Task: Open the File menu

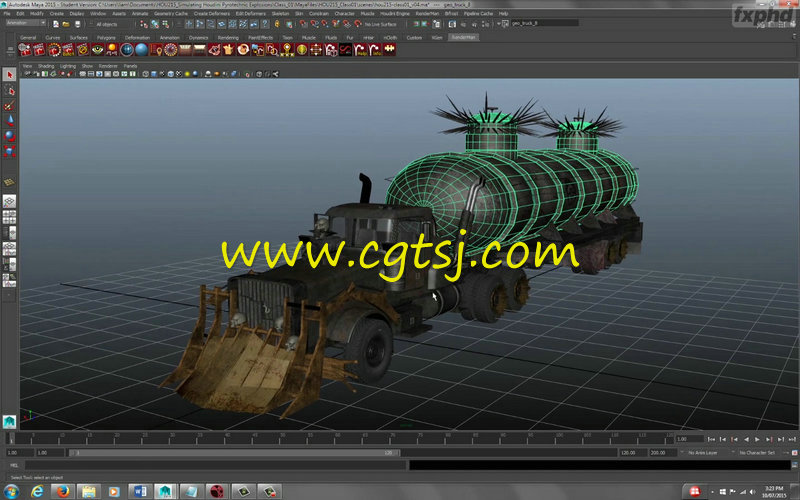Action: click(7, 13)
